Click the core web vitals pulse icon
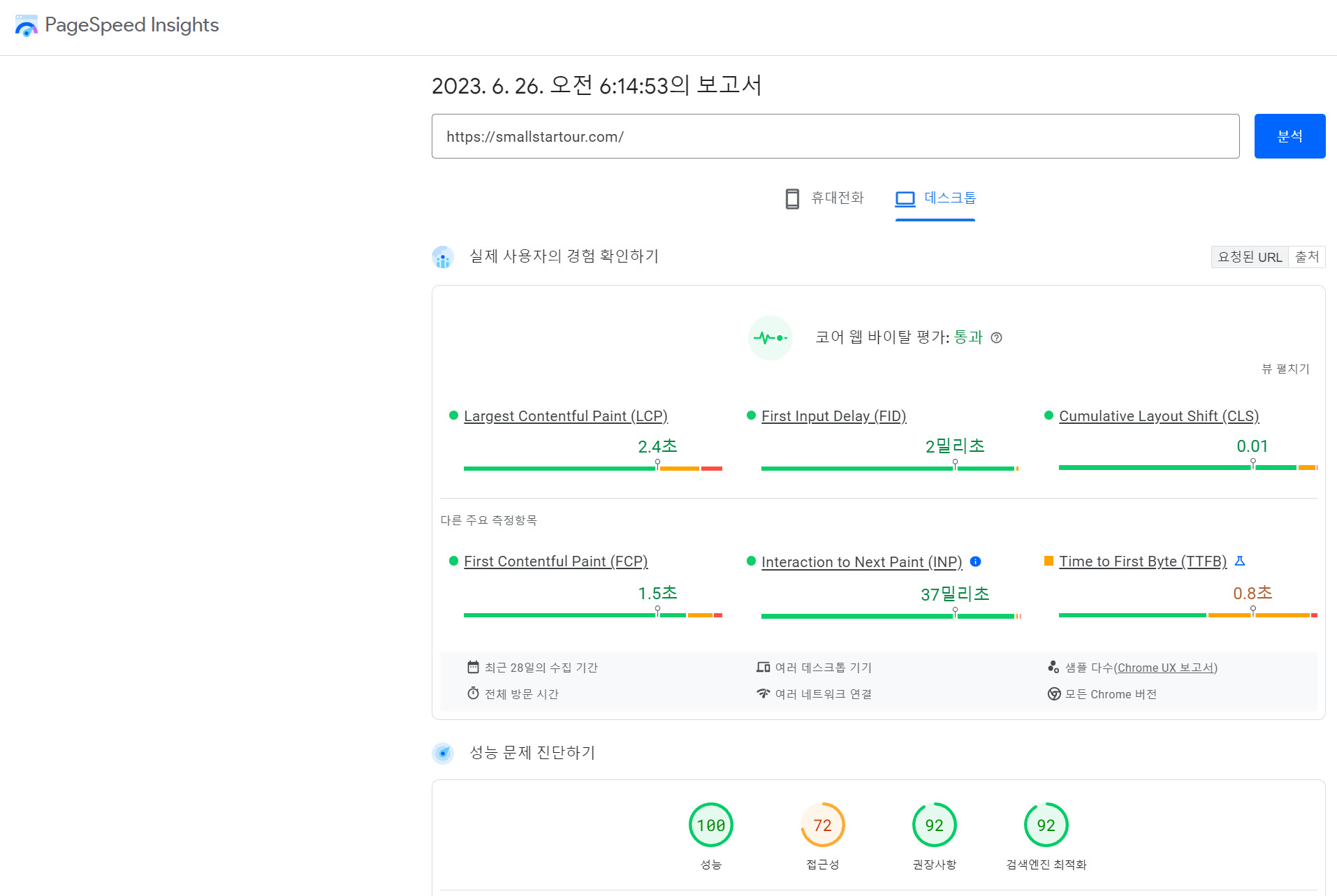Screen dimensions: 1337x896 tap(770, 338)
